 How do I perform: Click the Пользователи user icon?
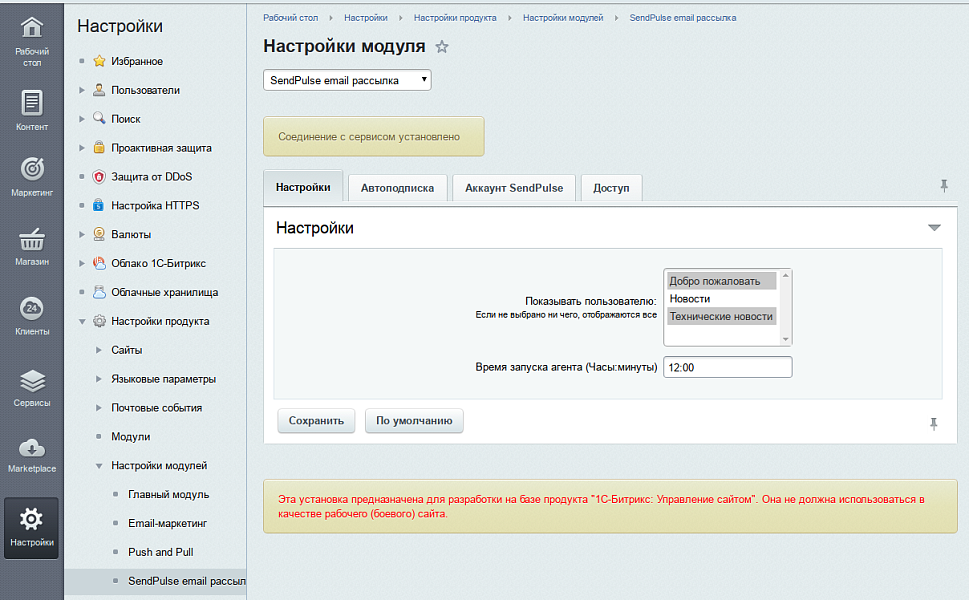point(99,90)
